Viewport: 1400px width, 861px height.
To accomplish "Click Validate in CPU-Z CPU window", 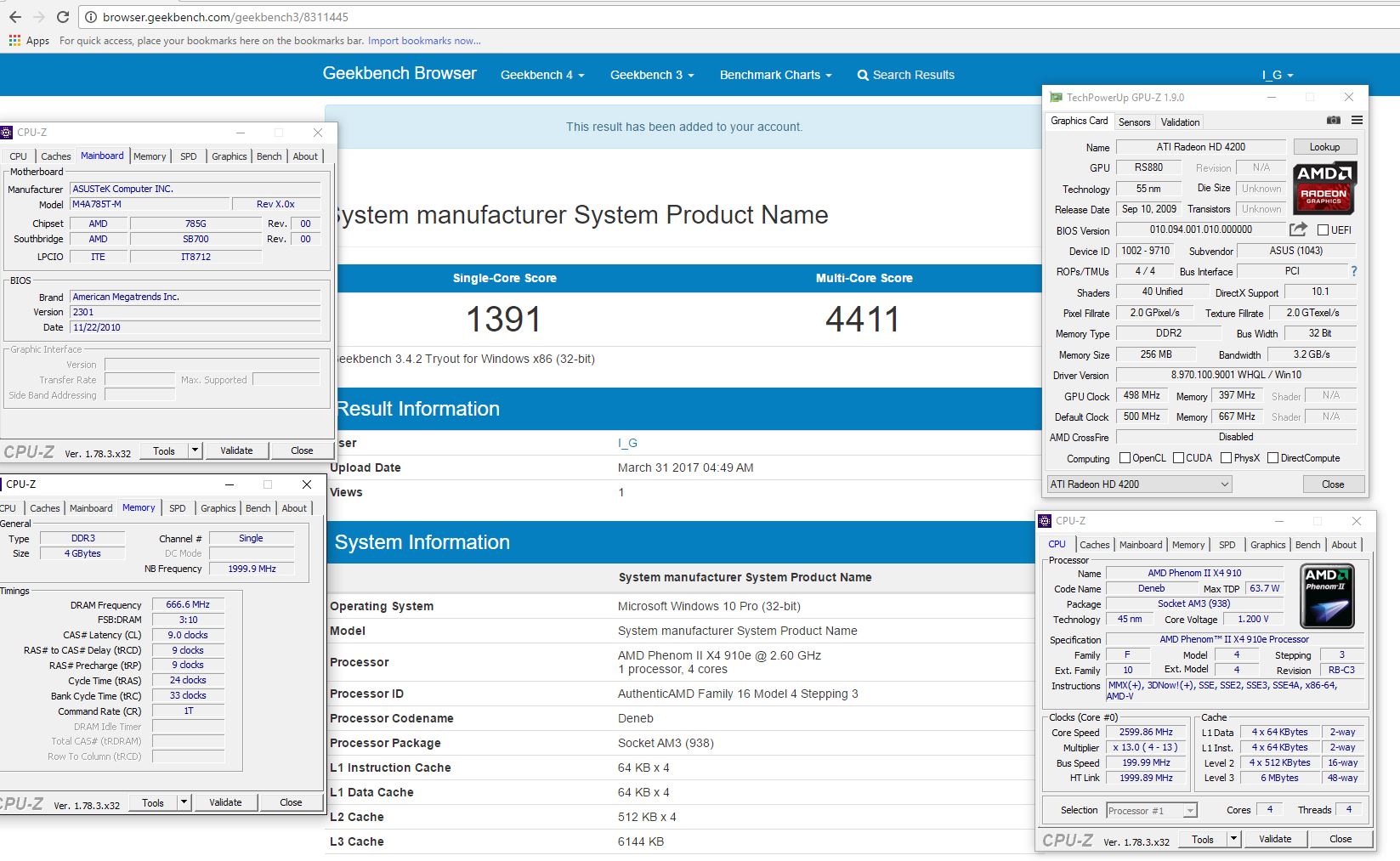I will tap(1274, 839).
